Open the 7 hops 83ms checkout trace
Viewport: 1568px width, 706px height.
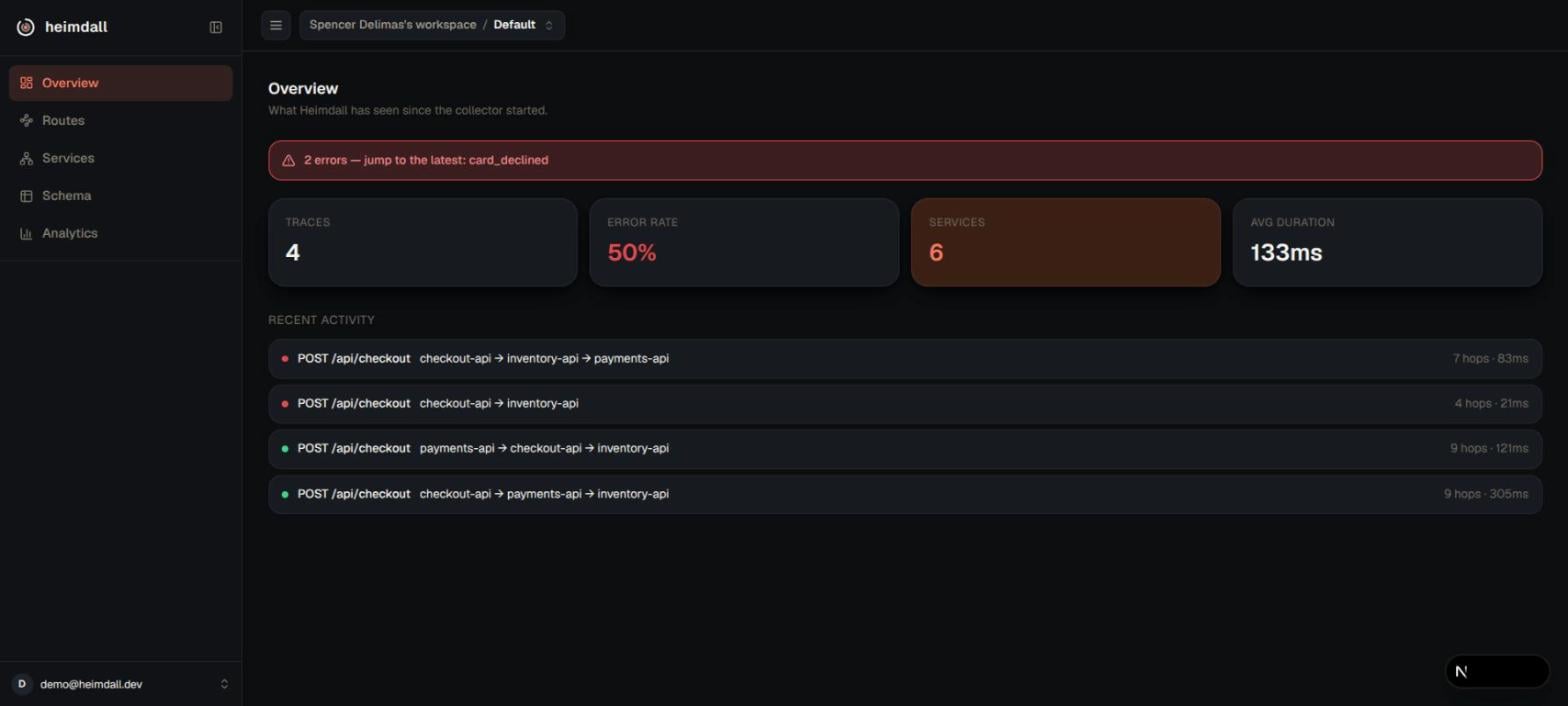pyautogui.click(x=905, y=359)
